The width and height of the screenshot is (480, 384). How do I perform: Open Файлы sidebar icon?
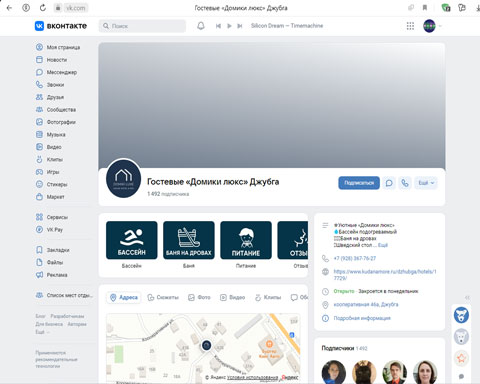coord(39,262)
